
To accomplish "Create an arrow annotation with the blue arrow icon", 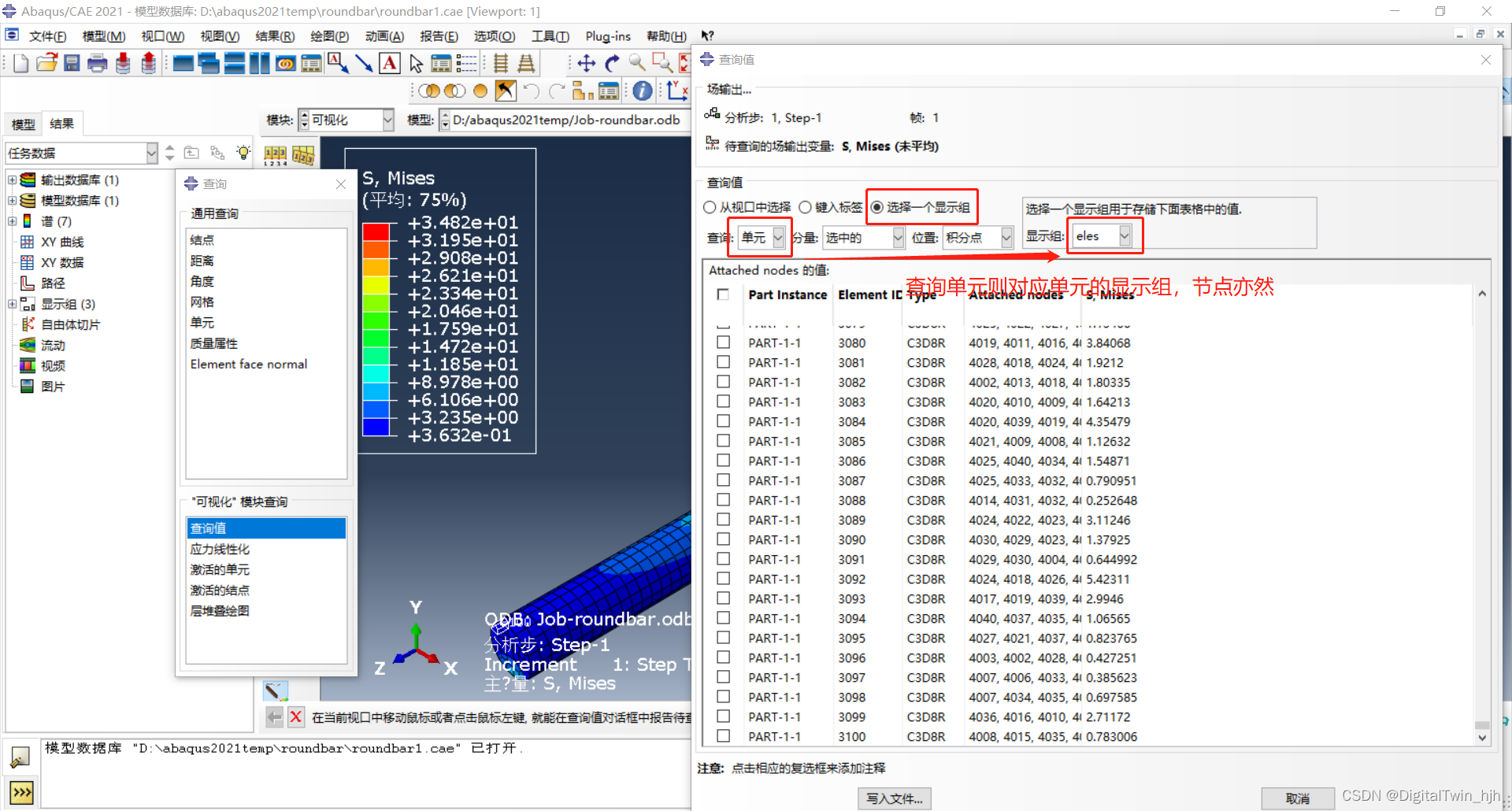I will pos(364,64).
